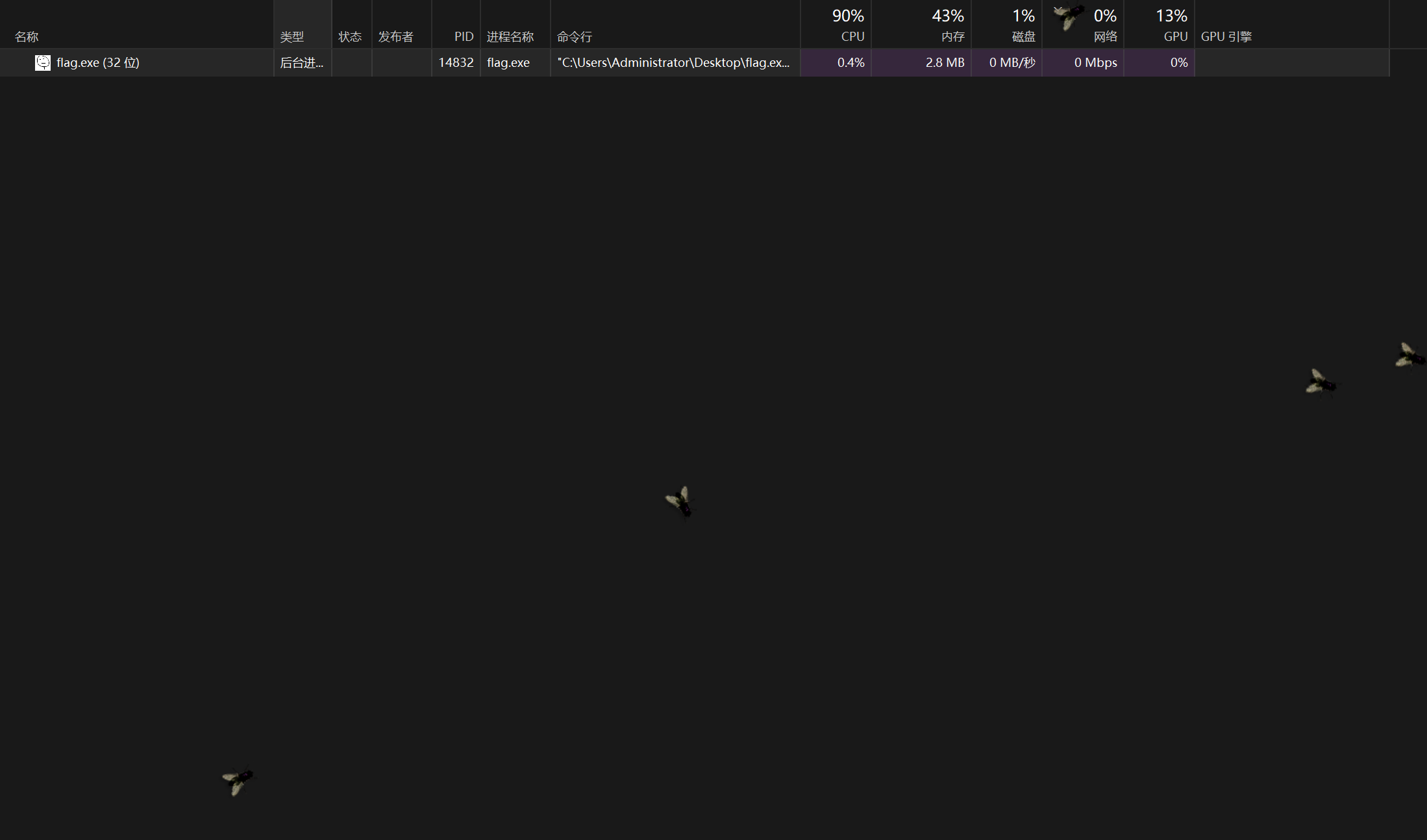This screenshot has height=840, width=1427.
Task: Select the flag.exe (32 位) process row
Action: tap(97, 62)
